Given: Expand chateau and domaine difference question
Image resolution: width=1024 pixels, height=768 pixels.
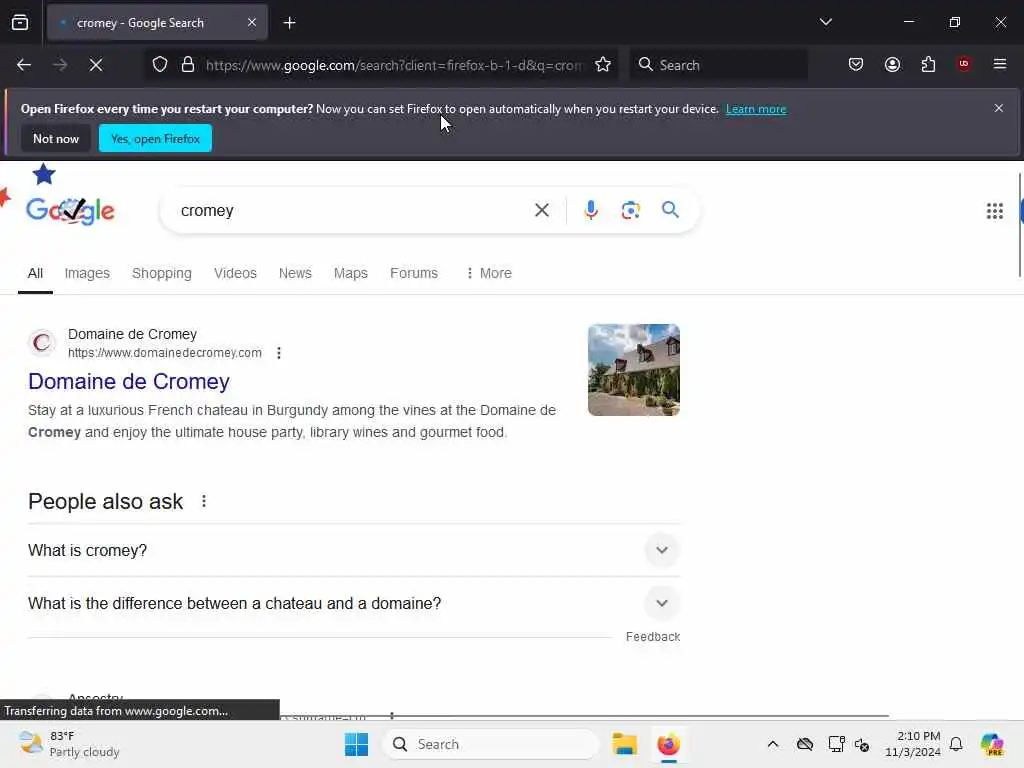Looking at the screenshot, I should tap(354, 603).
